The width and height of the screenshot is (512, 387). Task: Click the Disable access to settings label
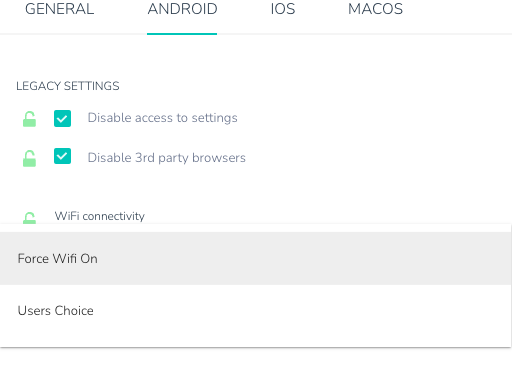coord(162,118)
